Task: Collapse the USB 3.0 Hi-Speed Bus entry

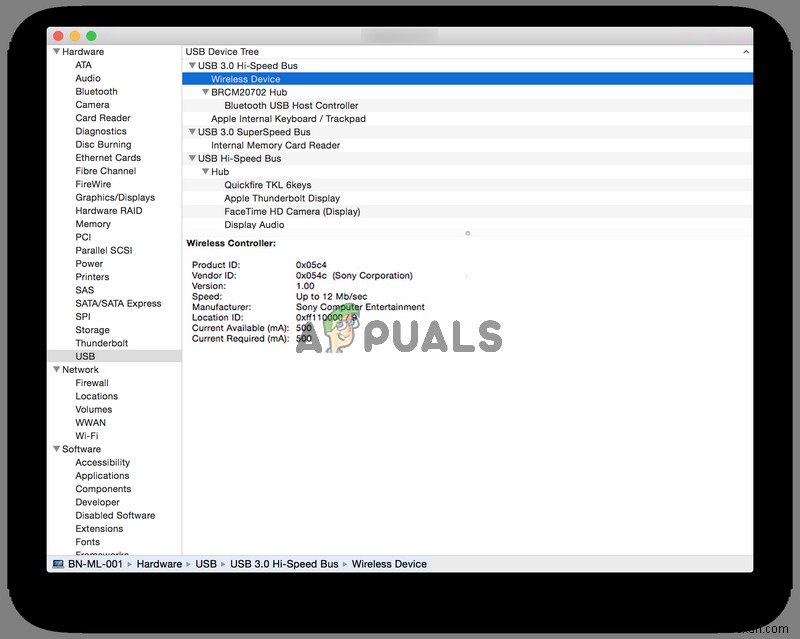Action: click(x=192, y=65)
